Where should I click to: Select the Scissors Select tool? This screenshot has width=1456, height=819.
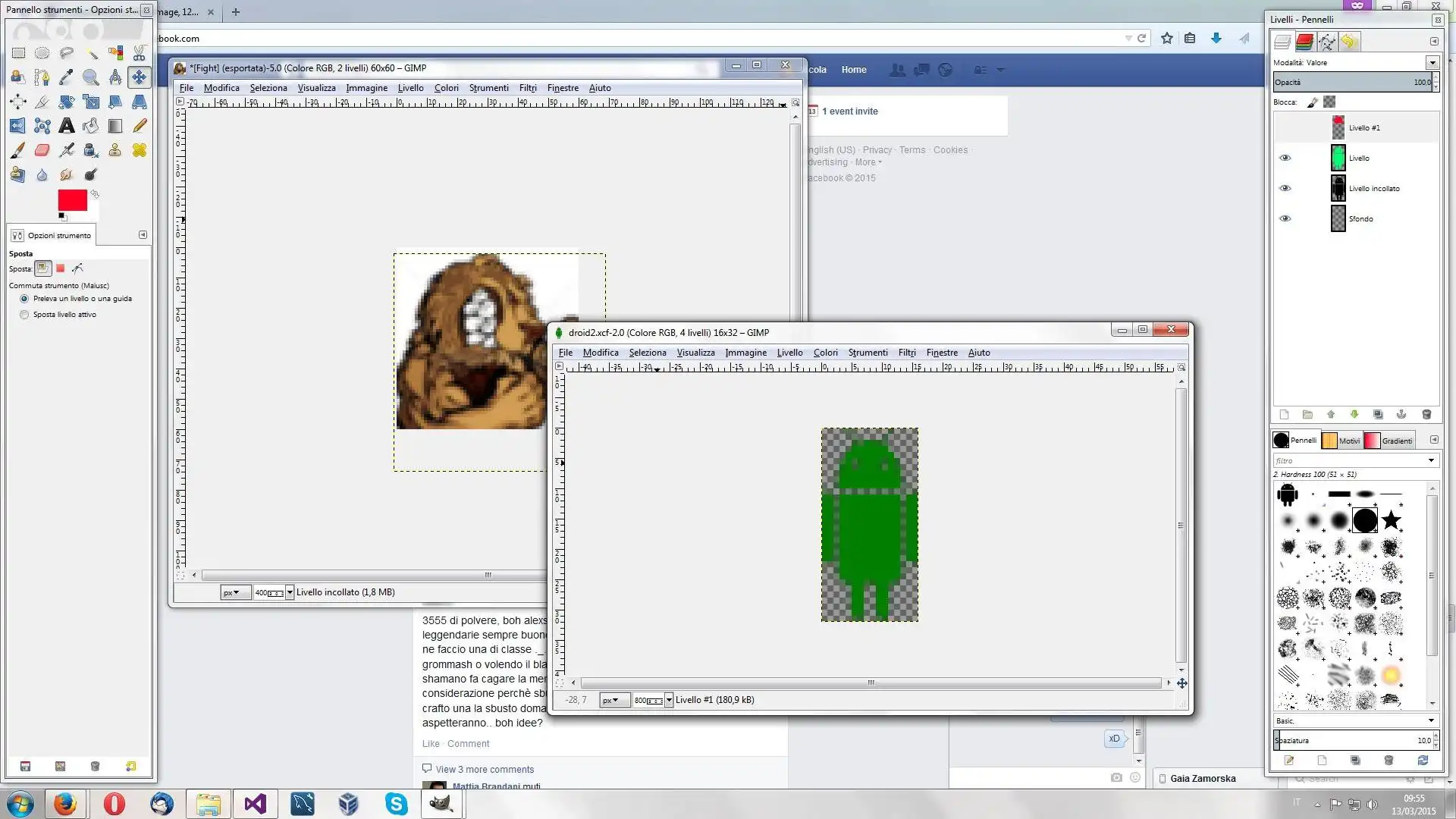(140, 53)
